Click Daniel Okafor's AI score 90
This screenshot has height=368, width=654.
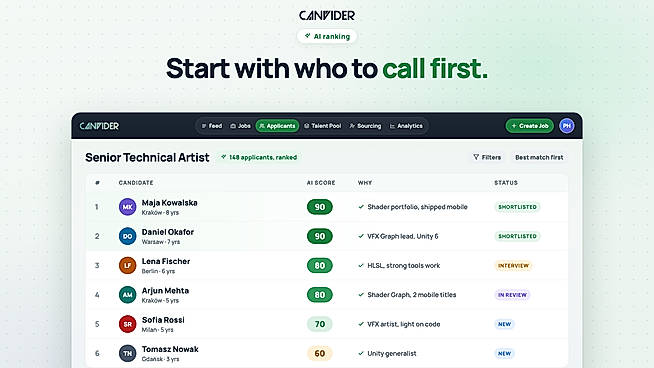click(x=319, y=236)
